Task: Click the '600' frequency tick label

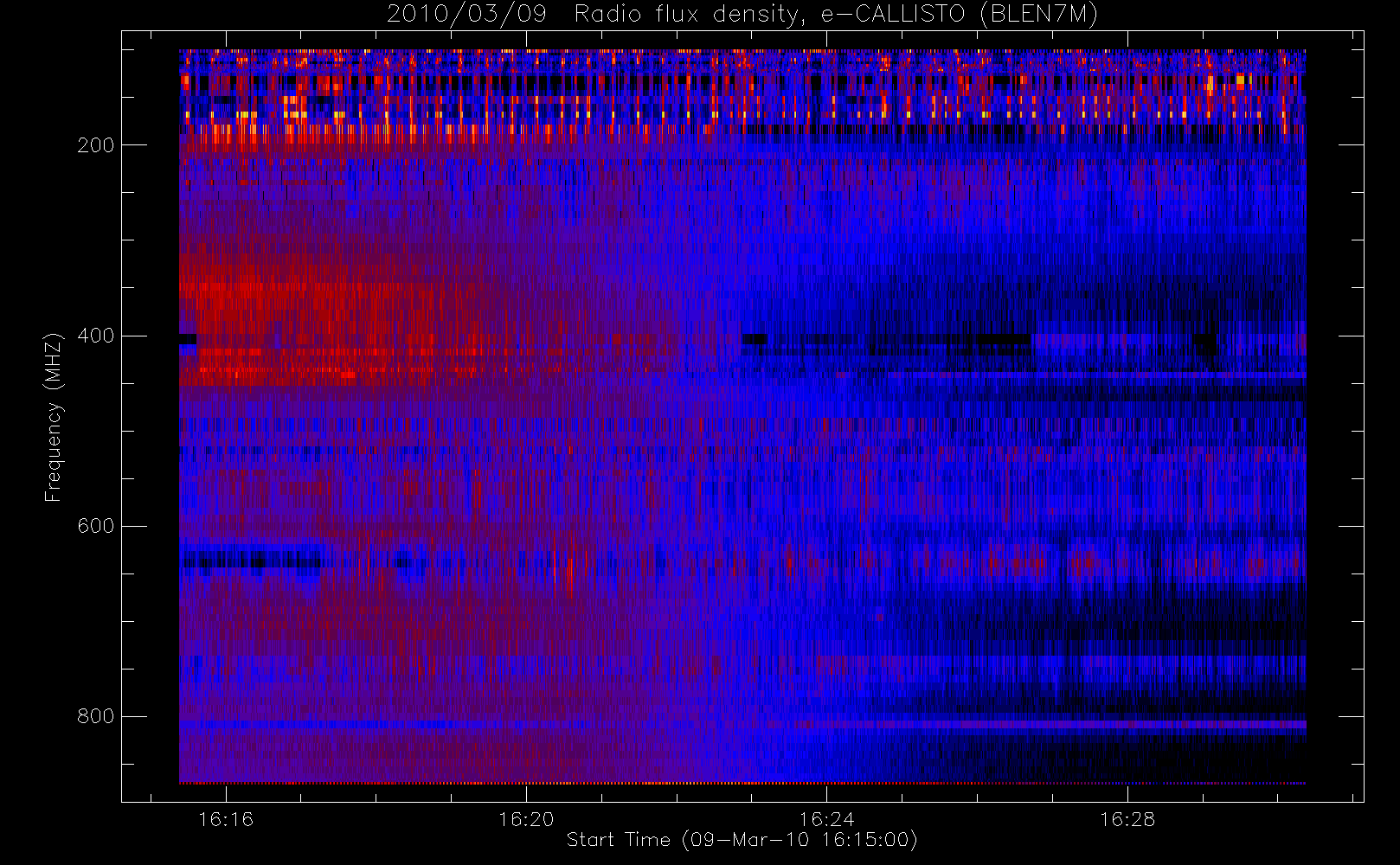Action: [x=96, y=526]
